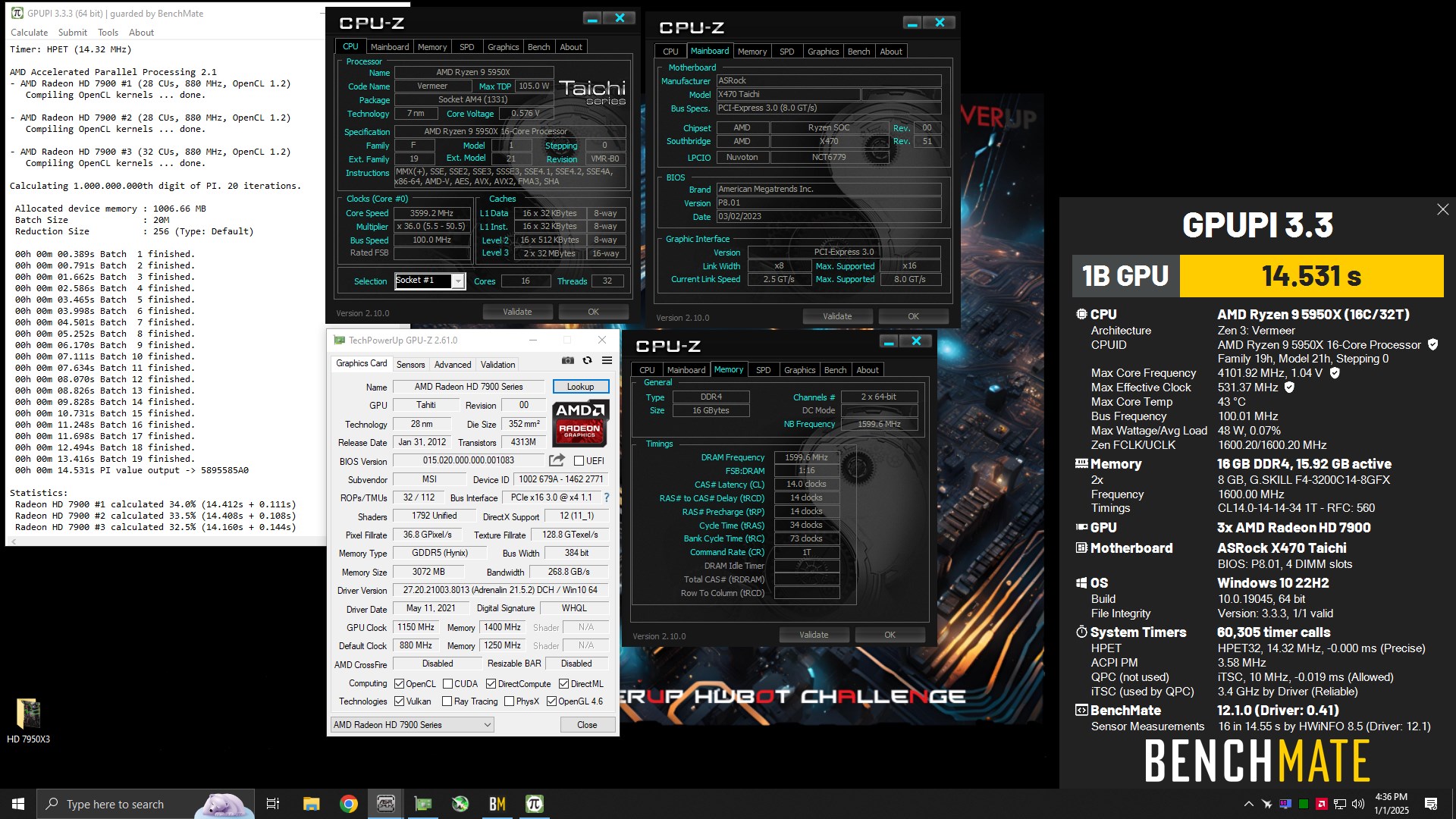Image resolution: width=1456 pixels, height=819 pixels.
Task: Open GPU-Z card selector dropdown at bottom
Action: point(413,725)
